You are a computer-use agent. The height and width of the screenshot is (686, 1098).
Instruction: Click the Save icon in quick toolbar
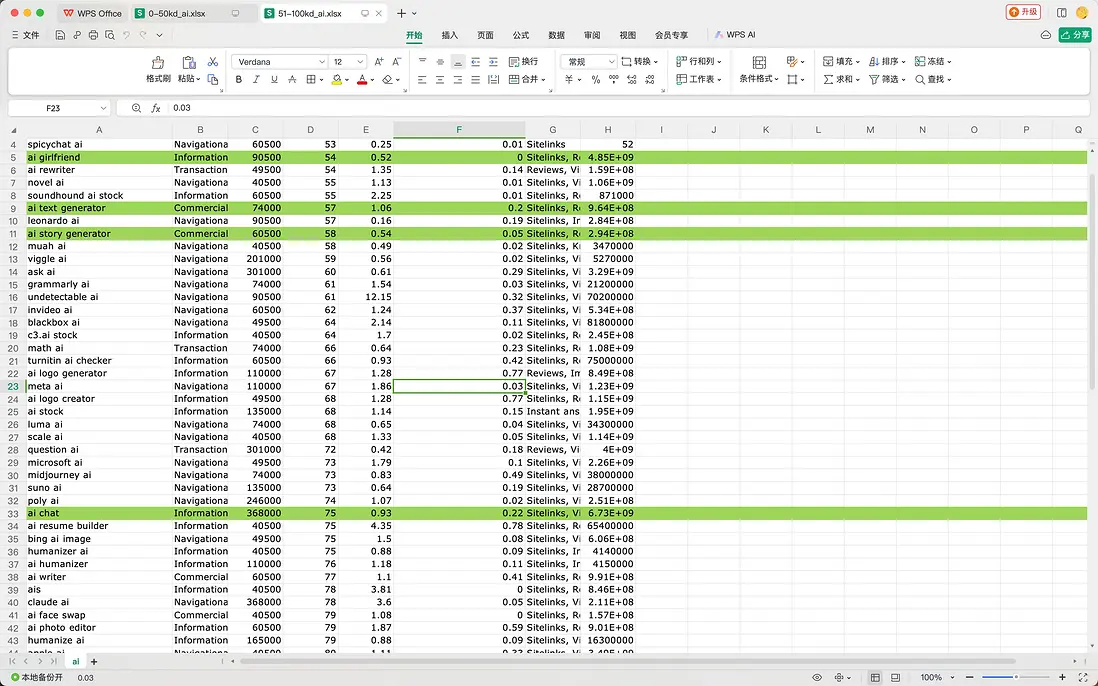[x=60, y=35]
